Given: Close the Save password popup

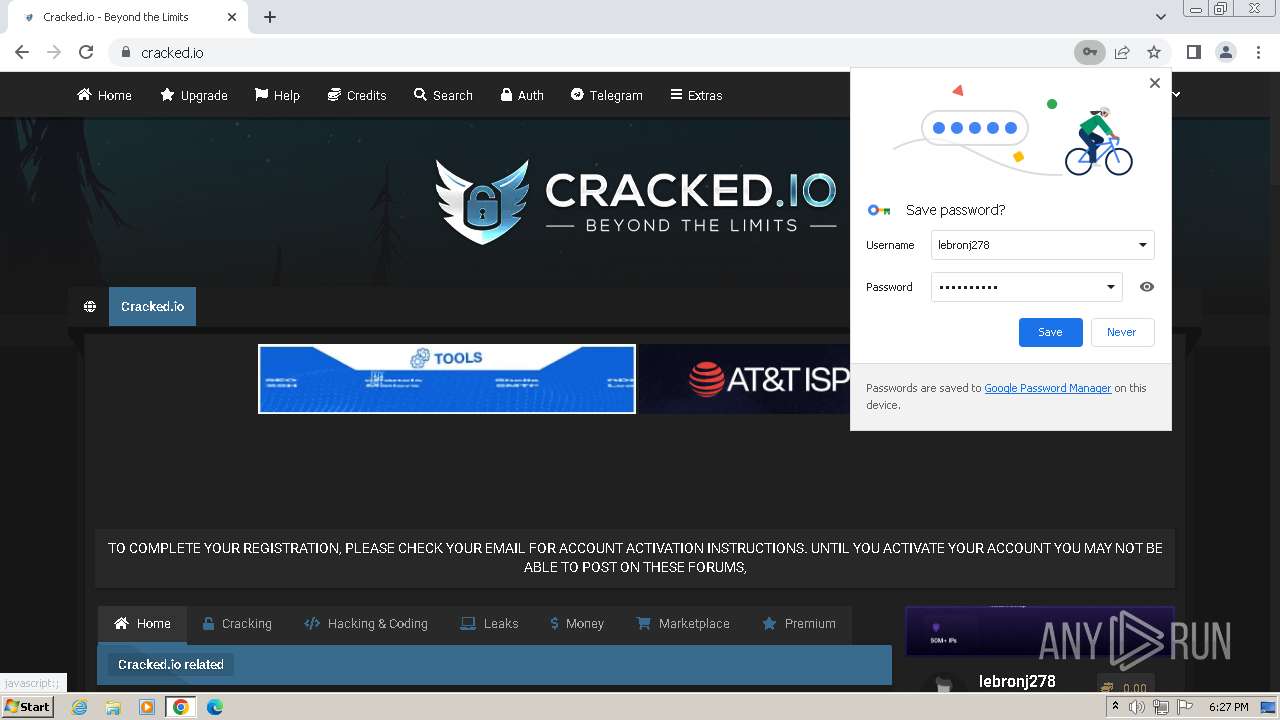Looking at the screenshot, I should pyautogui.click(x=1155, y=83).
